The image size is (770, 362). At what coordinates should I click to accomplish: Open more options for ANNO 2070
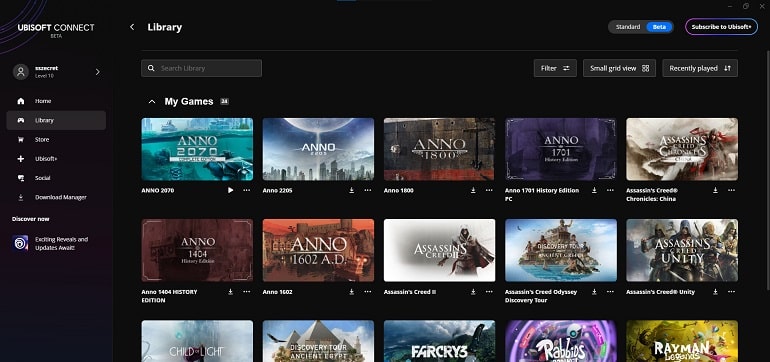click(247, 190)
